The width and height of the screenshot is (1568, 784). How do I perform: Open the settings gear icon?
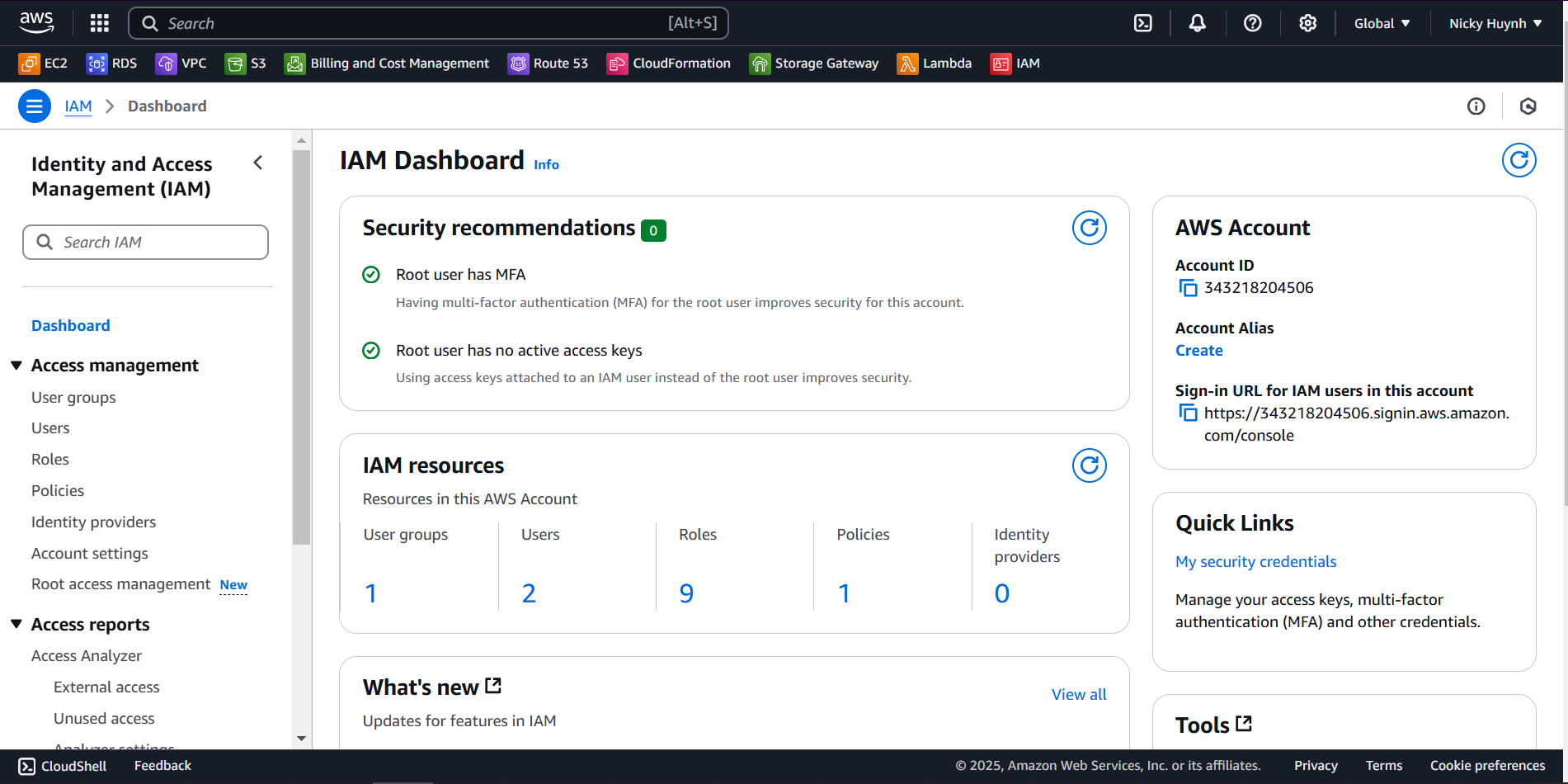point(1308,23)
